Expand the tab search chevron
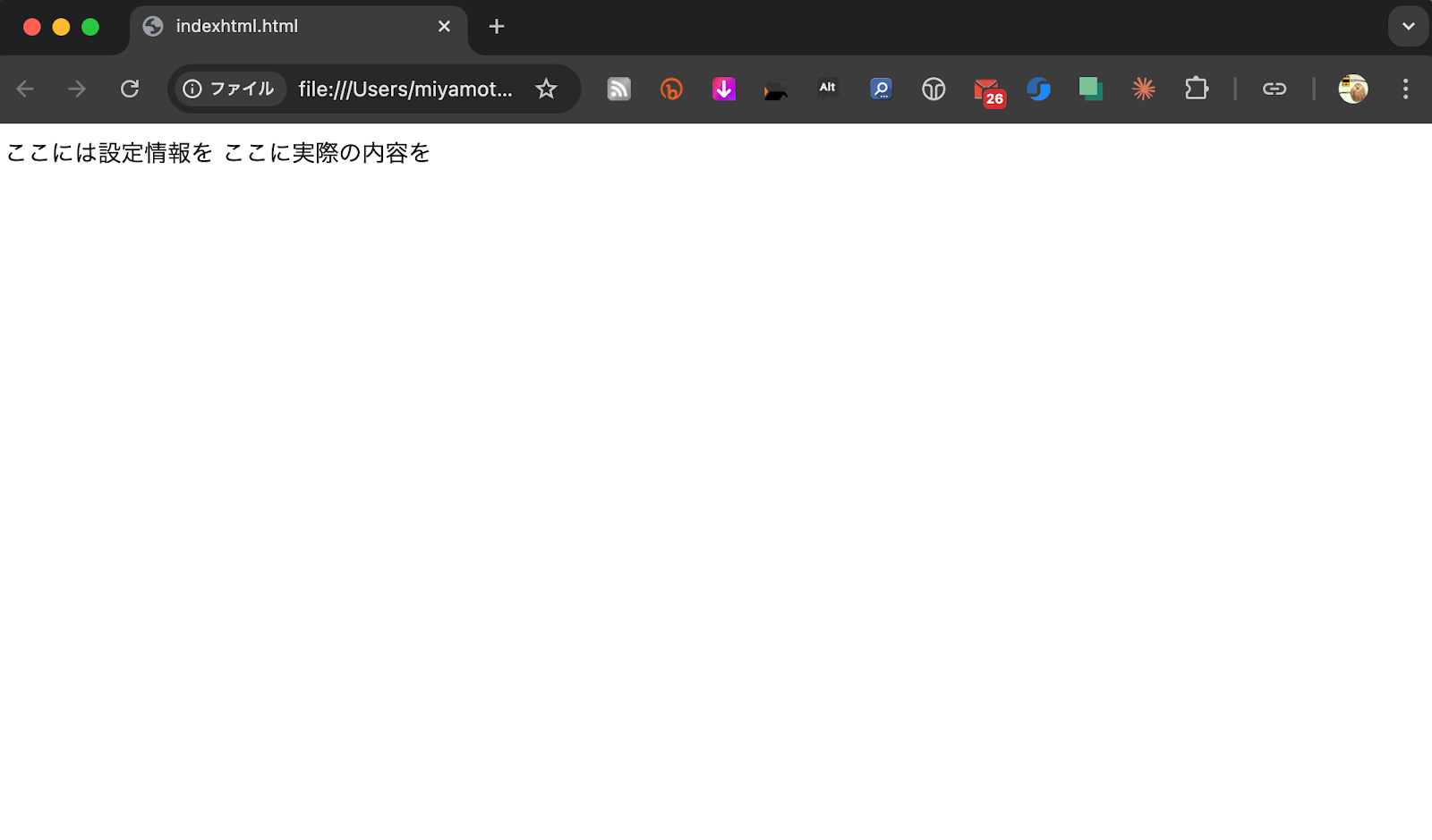 [1408, 26]
